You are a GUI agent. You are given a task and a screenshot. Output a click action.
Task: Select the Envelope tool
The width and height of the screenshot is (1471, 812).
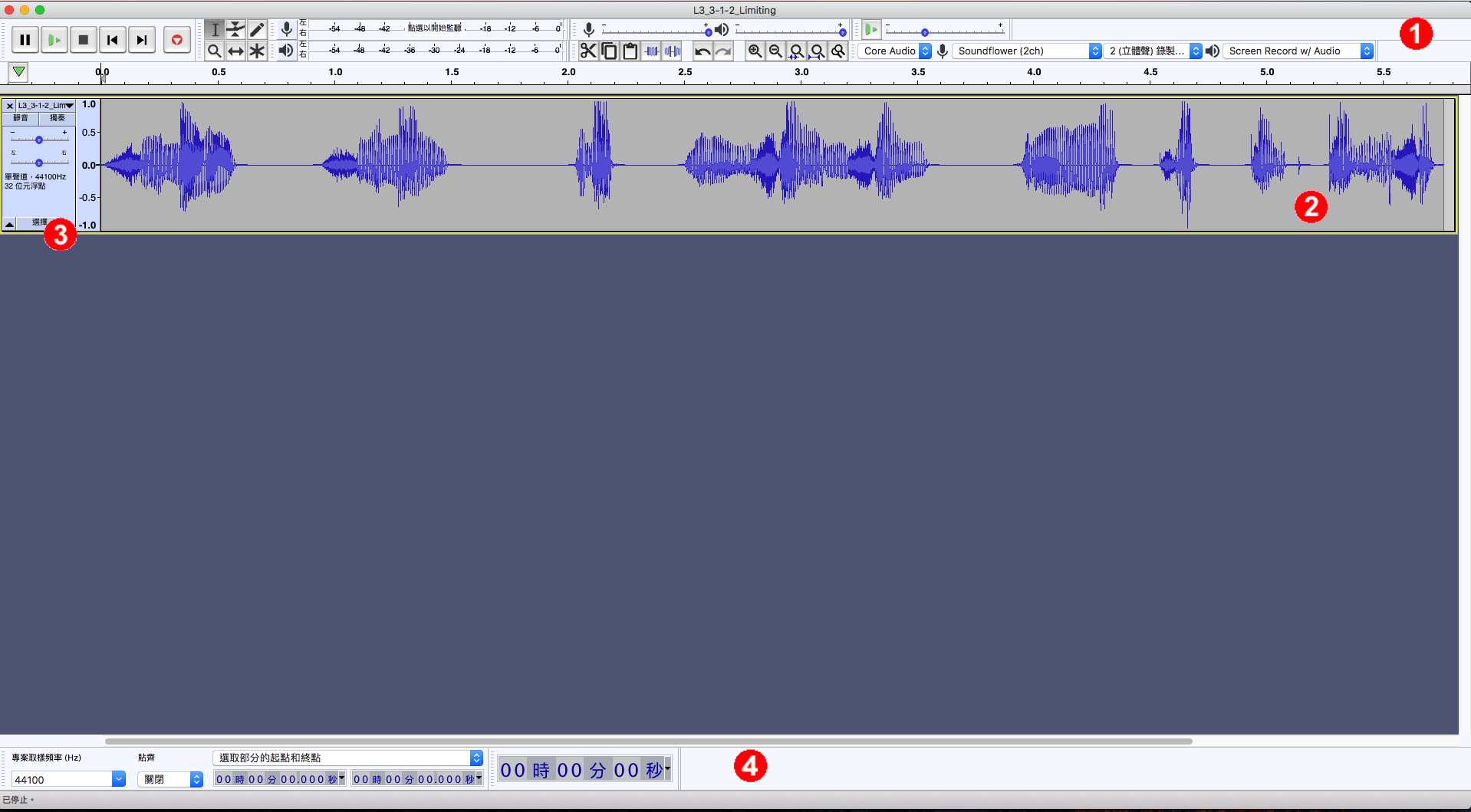pyautogui.click(x=236, y=28)
